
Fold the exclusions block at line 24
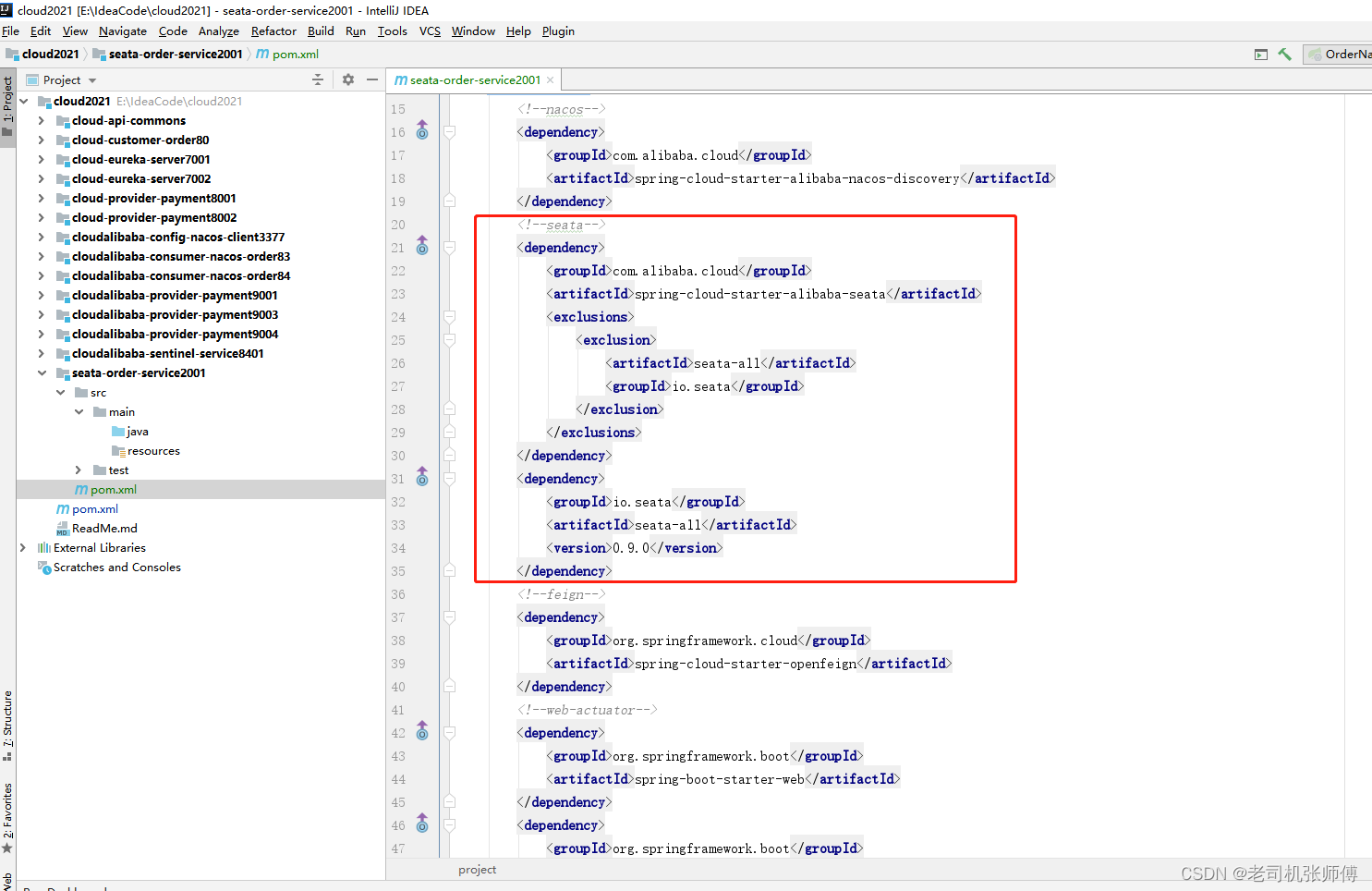449,317
